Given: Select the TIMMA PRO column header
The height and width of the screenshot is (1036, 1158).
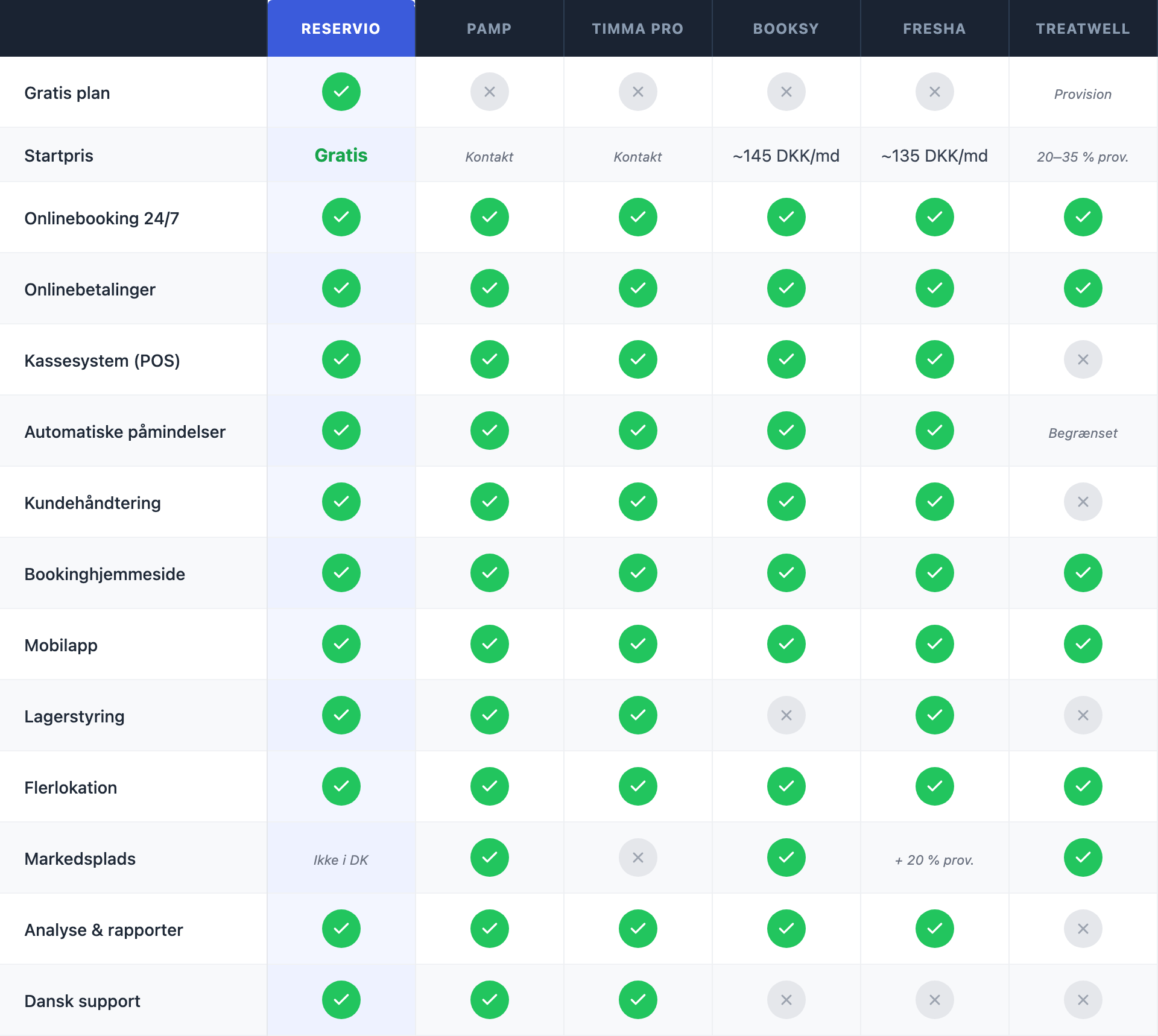Looking at the screenshot, I should click(638, 28).
